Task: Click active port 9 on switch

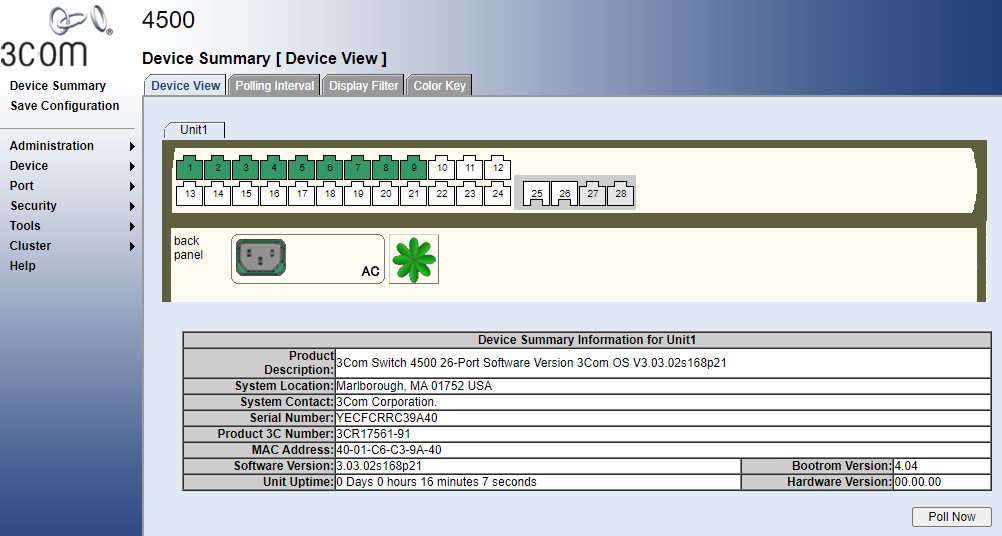Action: point(413,167)
